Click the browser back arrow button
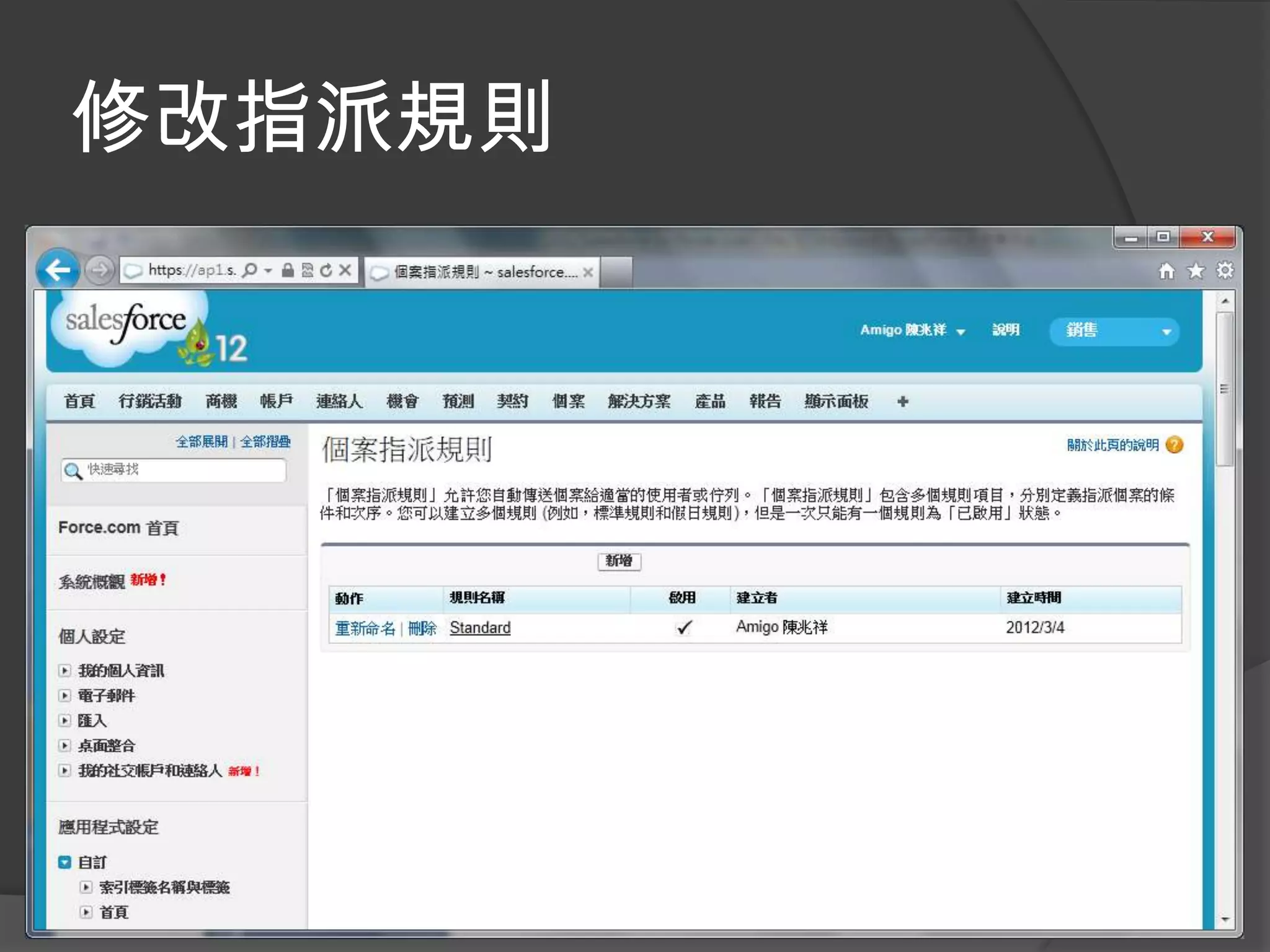The height and width of the screenshot is (952, 1270). click(x=58, y=270)
